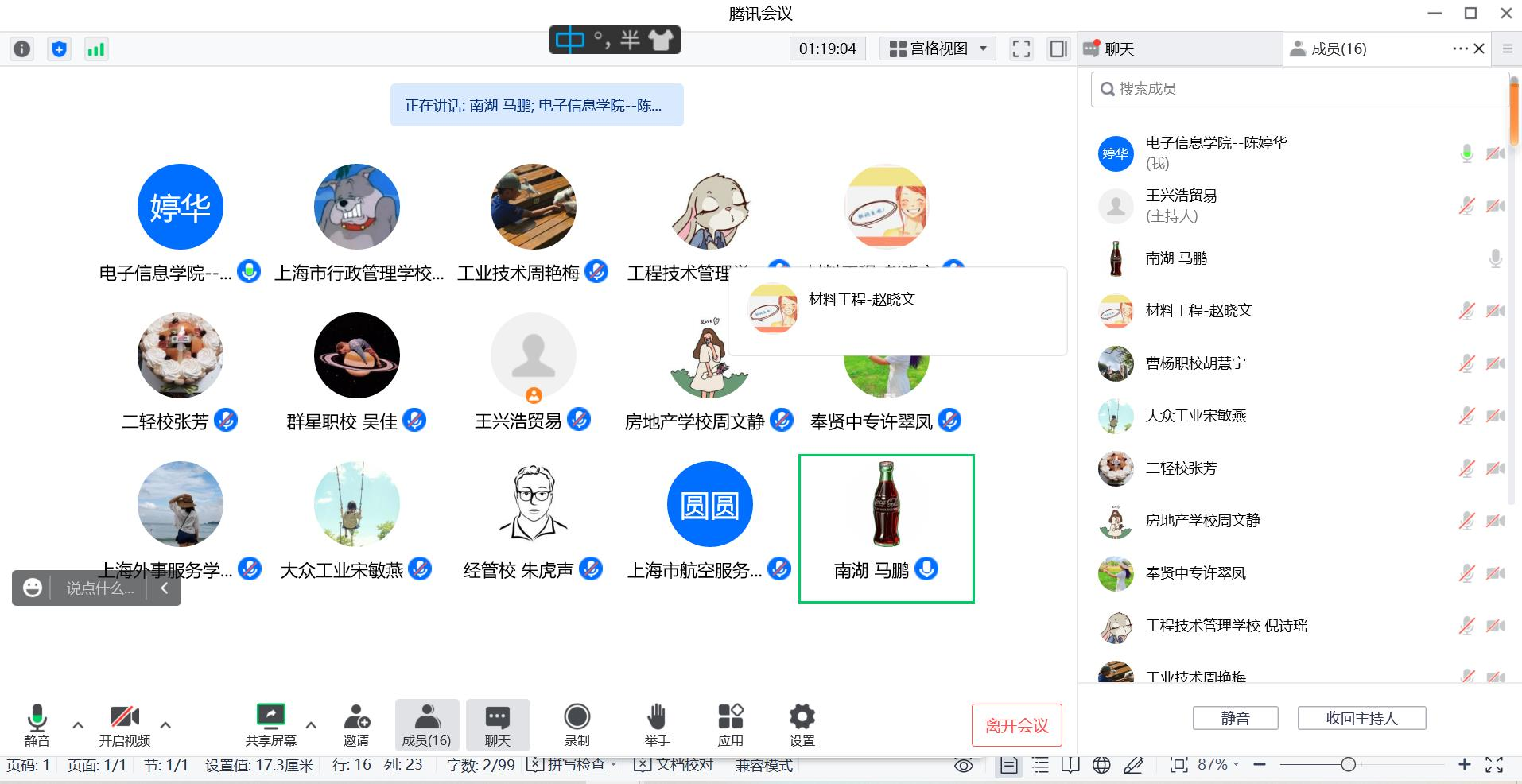Start recording with the record icon
The height and width of the screenshot is (784, 1522).
click(x=577, y=718)
